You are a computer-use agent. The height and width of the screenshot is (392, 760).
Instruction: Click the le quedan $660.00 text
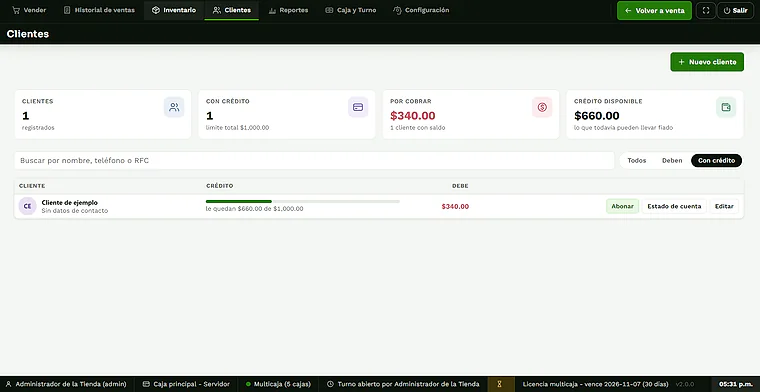pos(254,209)
